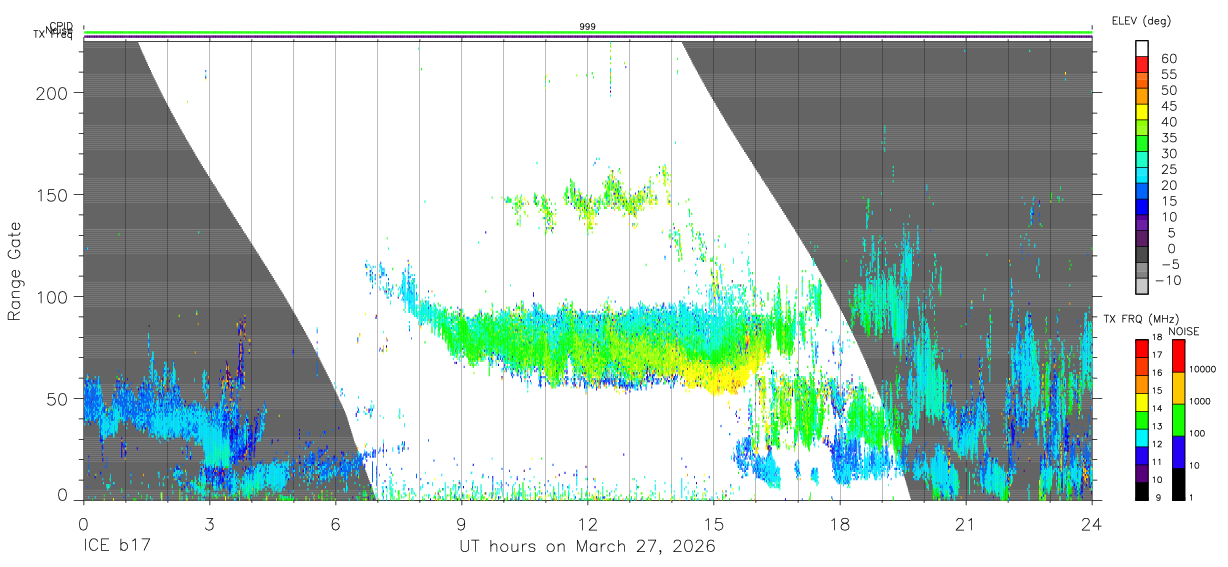Select the yellow segment of the ELEV color bar

(x=1143, y=112)
